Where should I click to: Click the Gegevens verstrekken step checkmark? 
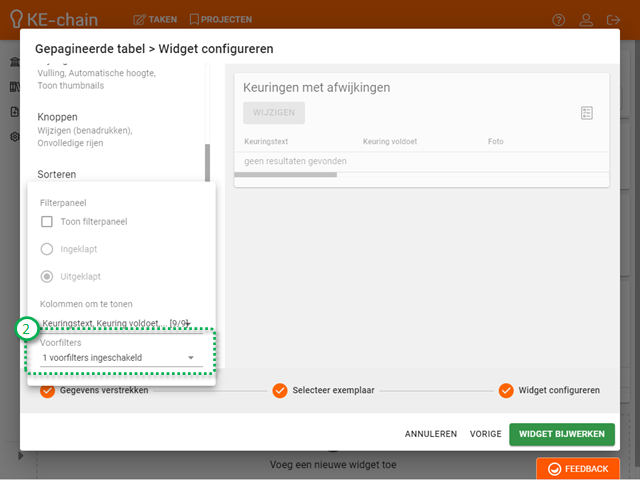tap(47, 390)
